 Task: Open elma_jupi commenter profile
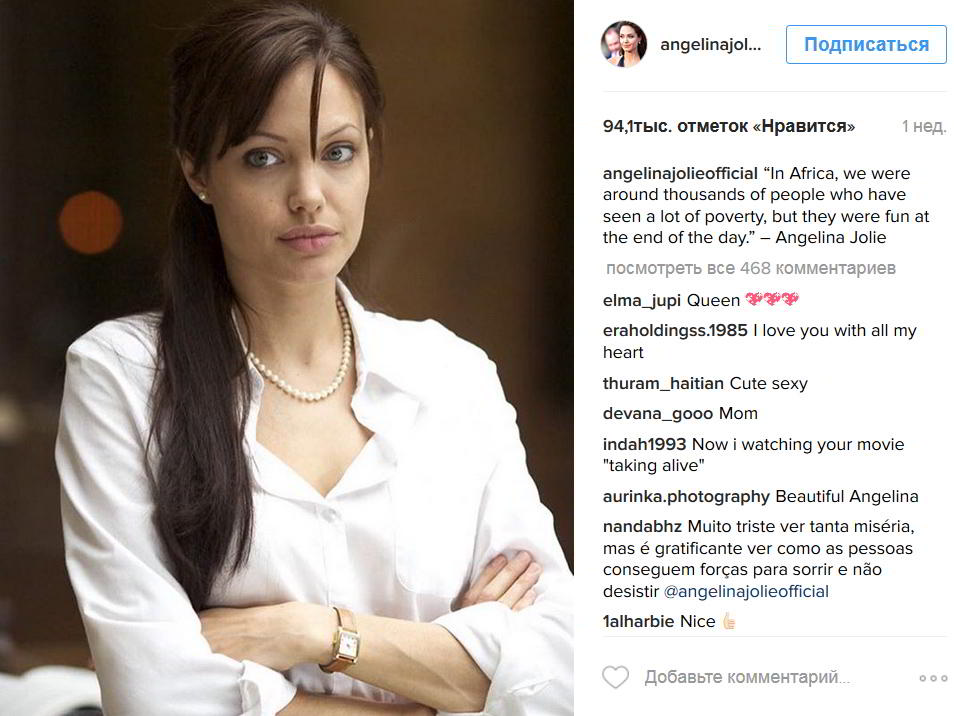(x=641, y=301)
